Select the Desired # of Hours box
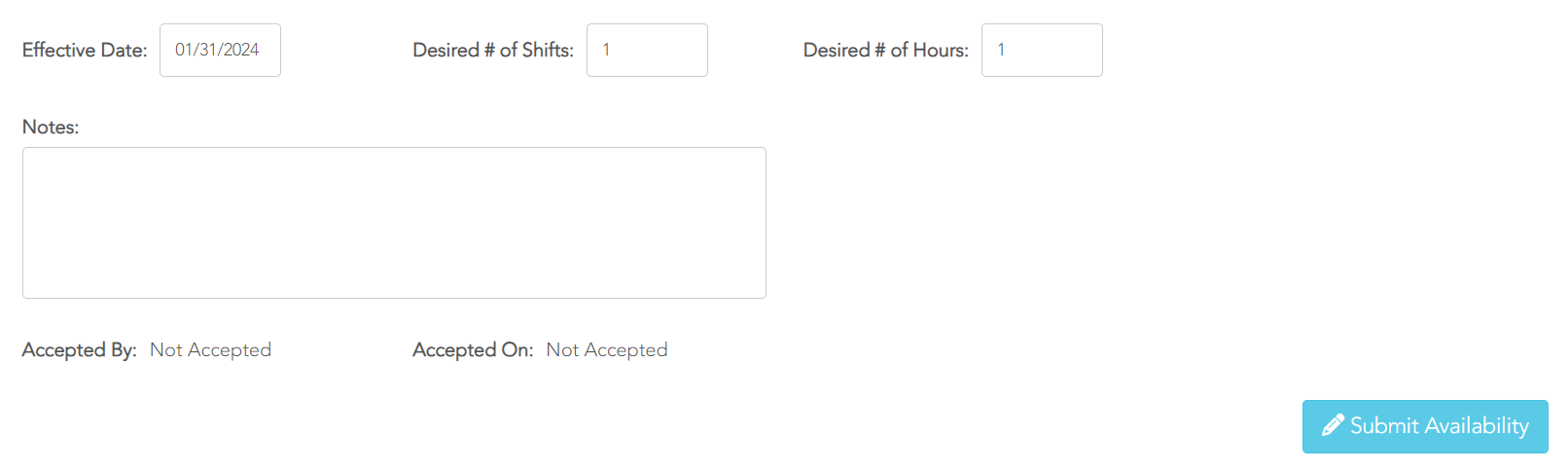Image resolution: width=1568 pixels, height=471 pixels. (x=1042, y=50)
